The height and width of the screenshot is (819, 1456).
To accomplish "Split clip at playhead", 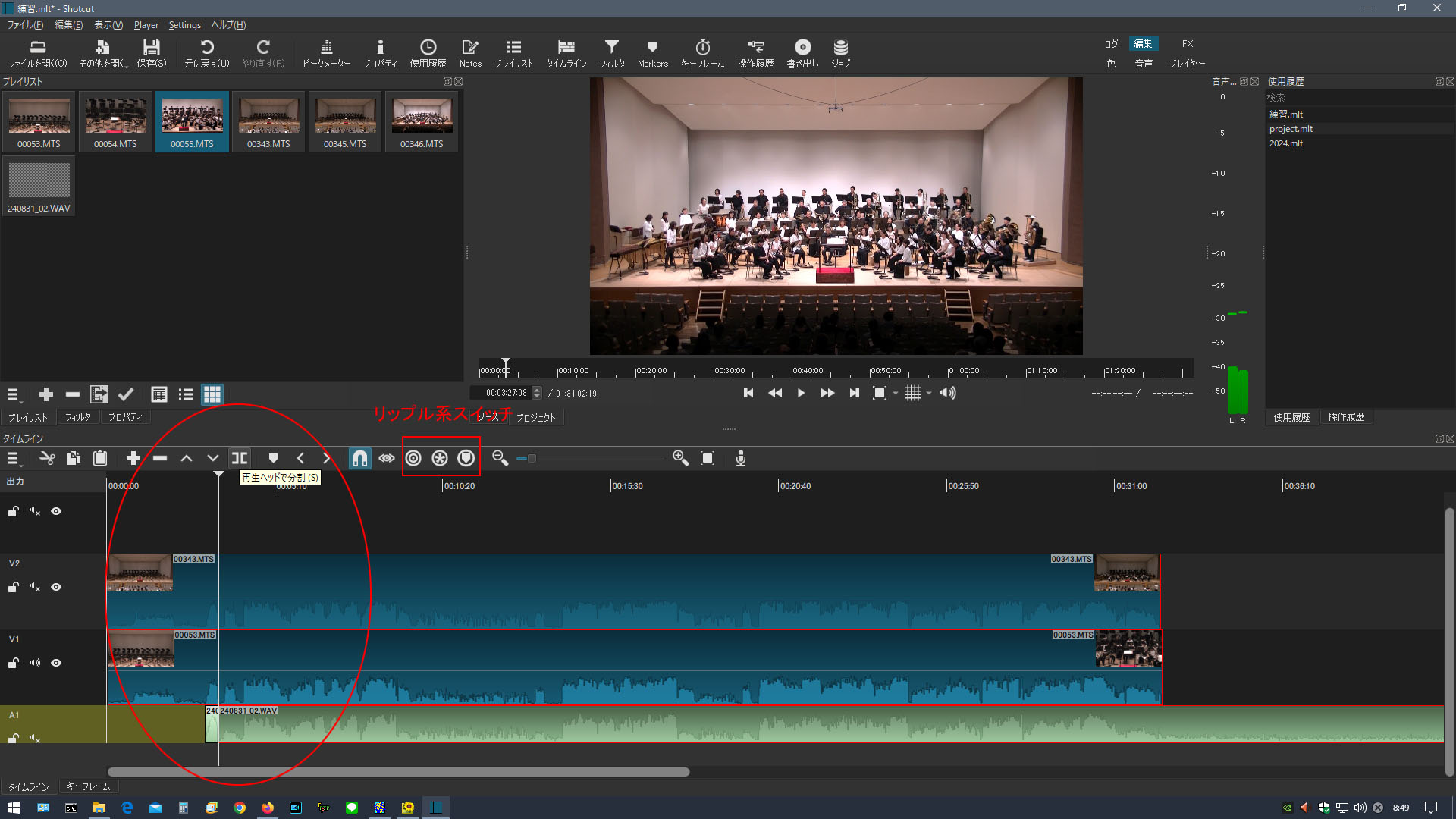I will (x=240, y=458).
